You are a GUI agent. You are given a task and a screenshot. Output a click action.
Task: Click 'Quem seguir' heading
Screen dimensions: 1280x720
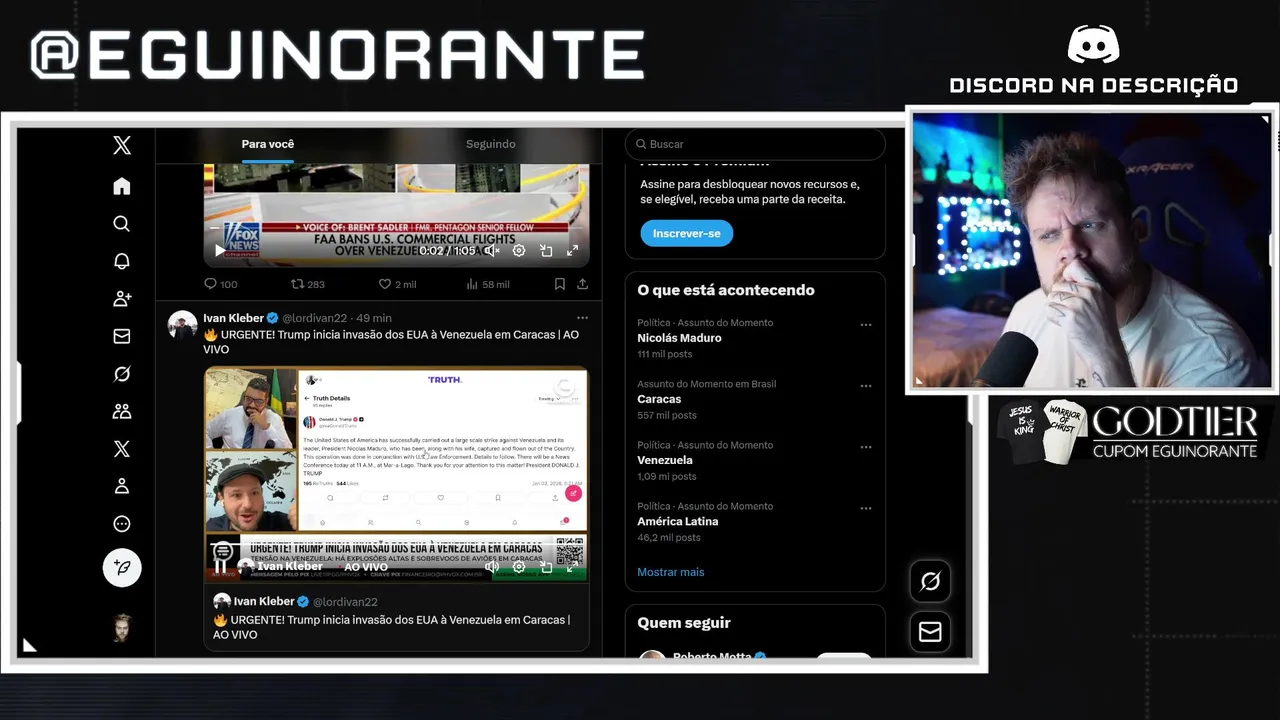[x=684, y=623]
